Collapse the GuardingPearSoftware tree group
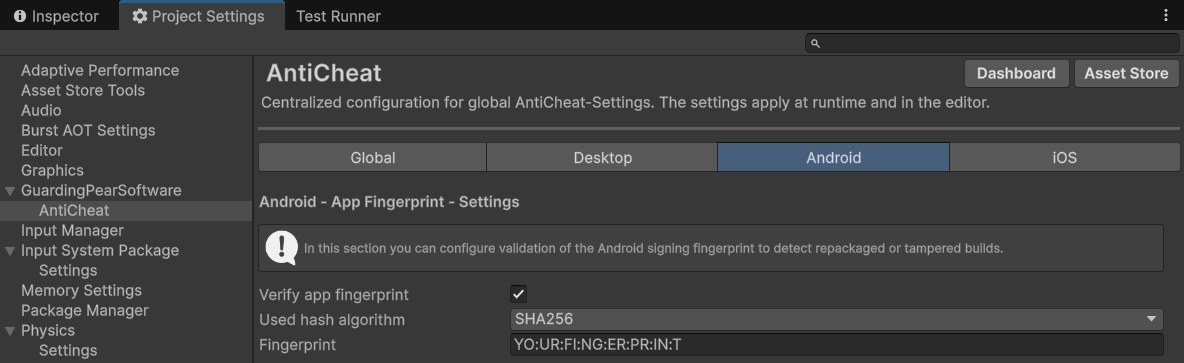1184x363 pixels. [10, 191]
